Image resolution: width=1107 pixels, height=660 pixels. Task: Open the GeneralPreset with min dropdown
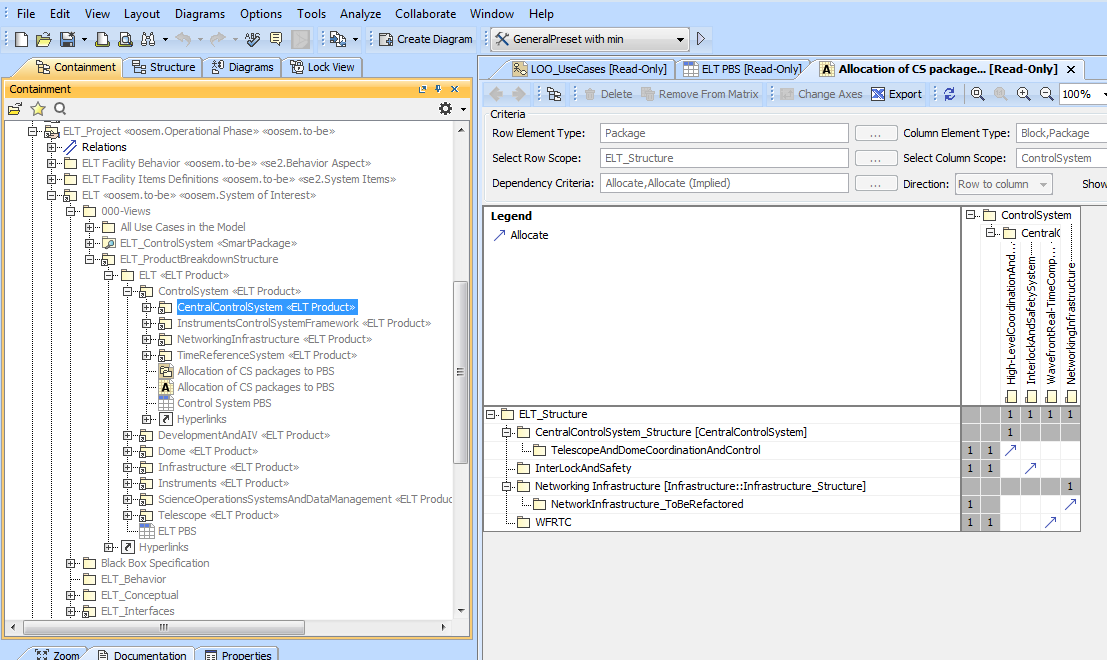pyautogui.click(x=681, y=39)
